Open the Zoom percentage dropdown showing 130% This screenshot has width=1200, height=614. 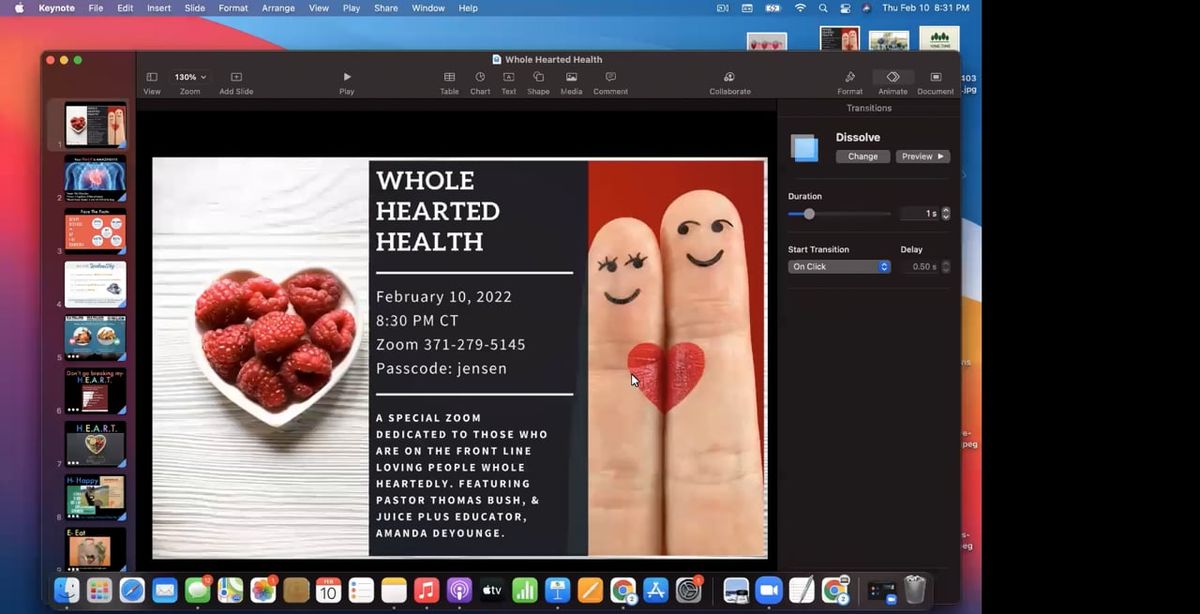pyautogui.click(x=190, y=77)
